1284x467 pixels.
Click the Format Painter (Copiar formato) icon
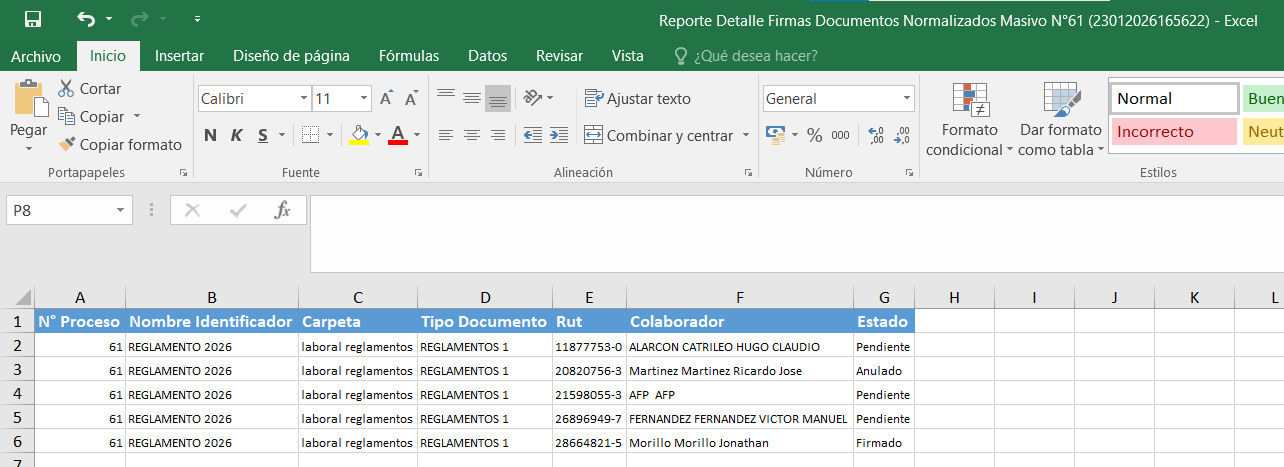67,145
